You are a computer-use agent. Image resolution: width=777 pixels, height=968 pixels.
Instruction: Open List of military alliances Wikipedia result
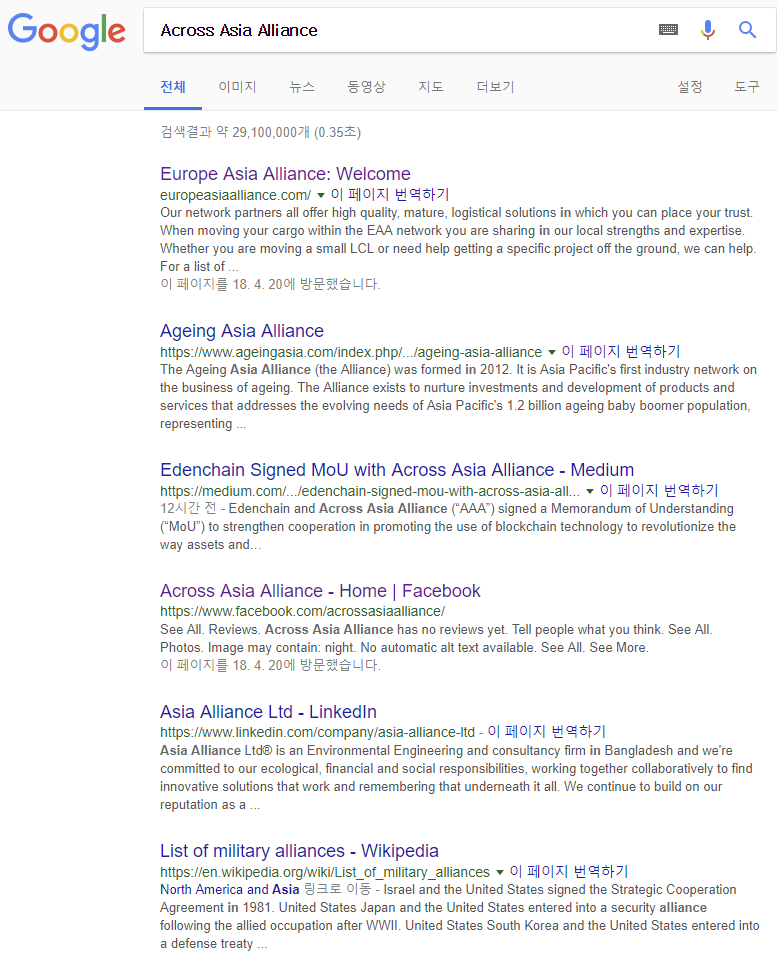[299, 851]
